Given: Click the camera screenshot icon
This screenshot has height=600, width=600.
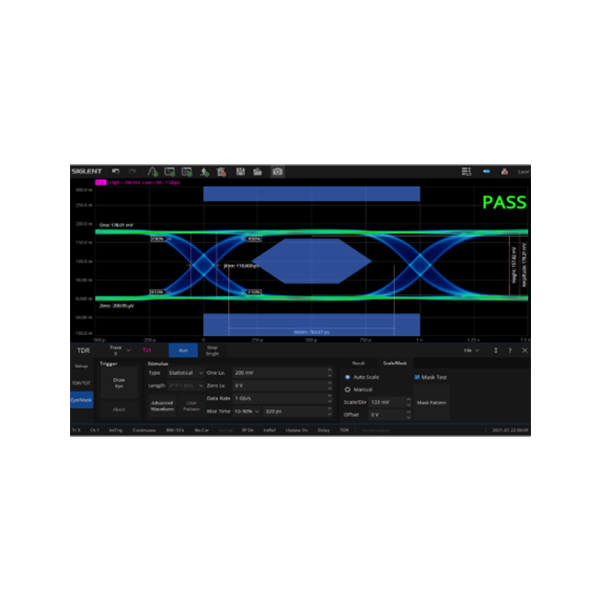Looking at the screenshot, I should [277, 171].
